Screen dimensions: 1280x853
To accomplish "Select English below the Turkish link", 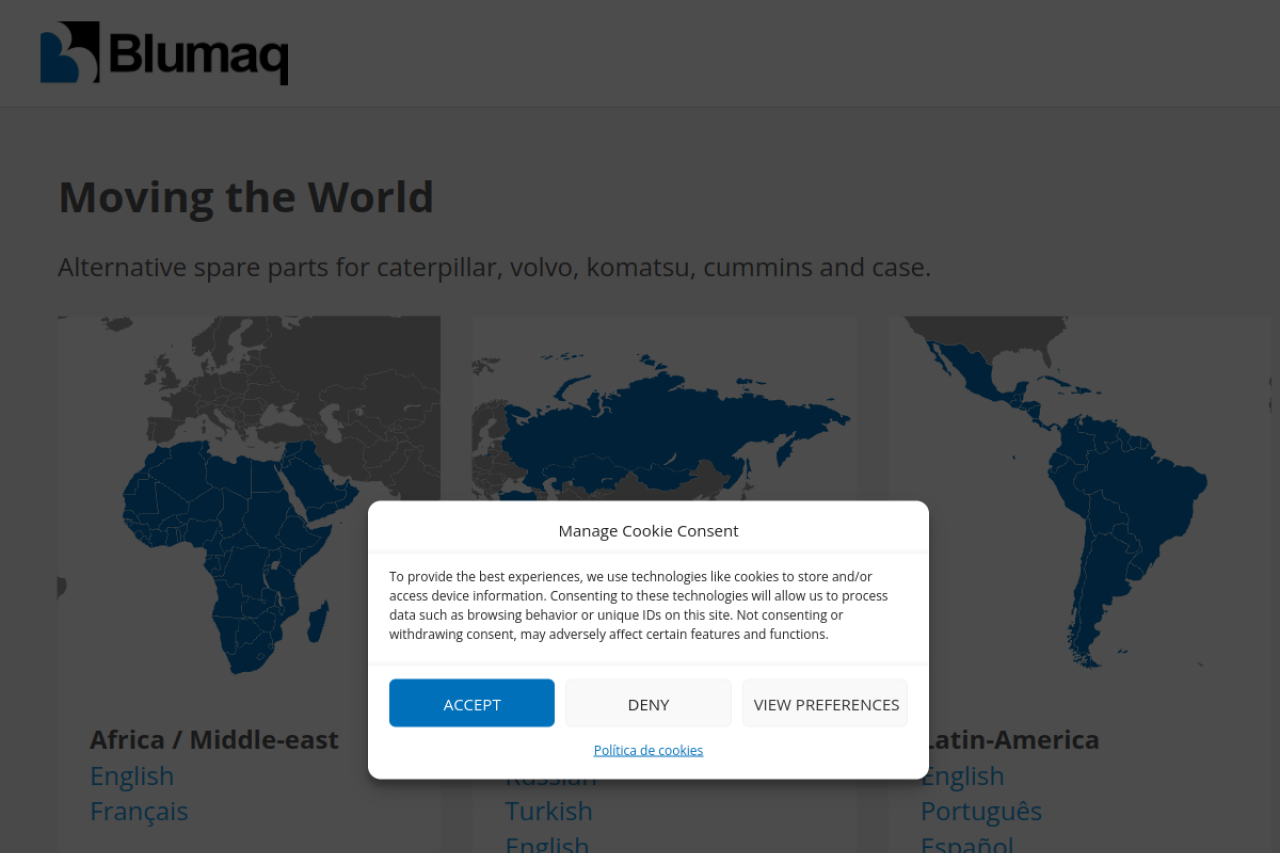I will tap(547, 843).
